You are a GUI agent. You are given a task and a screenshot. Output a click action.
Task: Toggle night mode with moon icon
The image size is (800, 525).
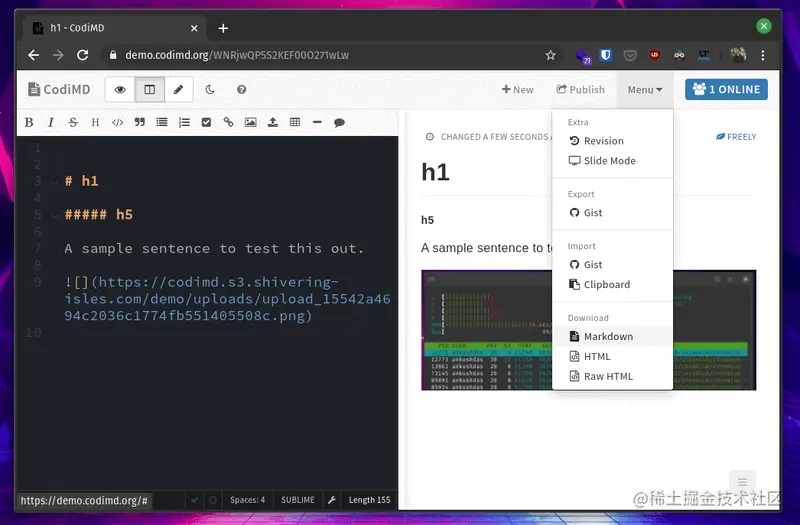click(x=210, y=90)
